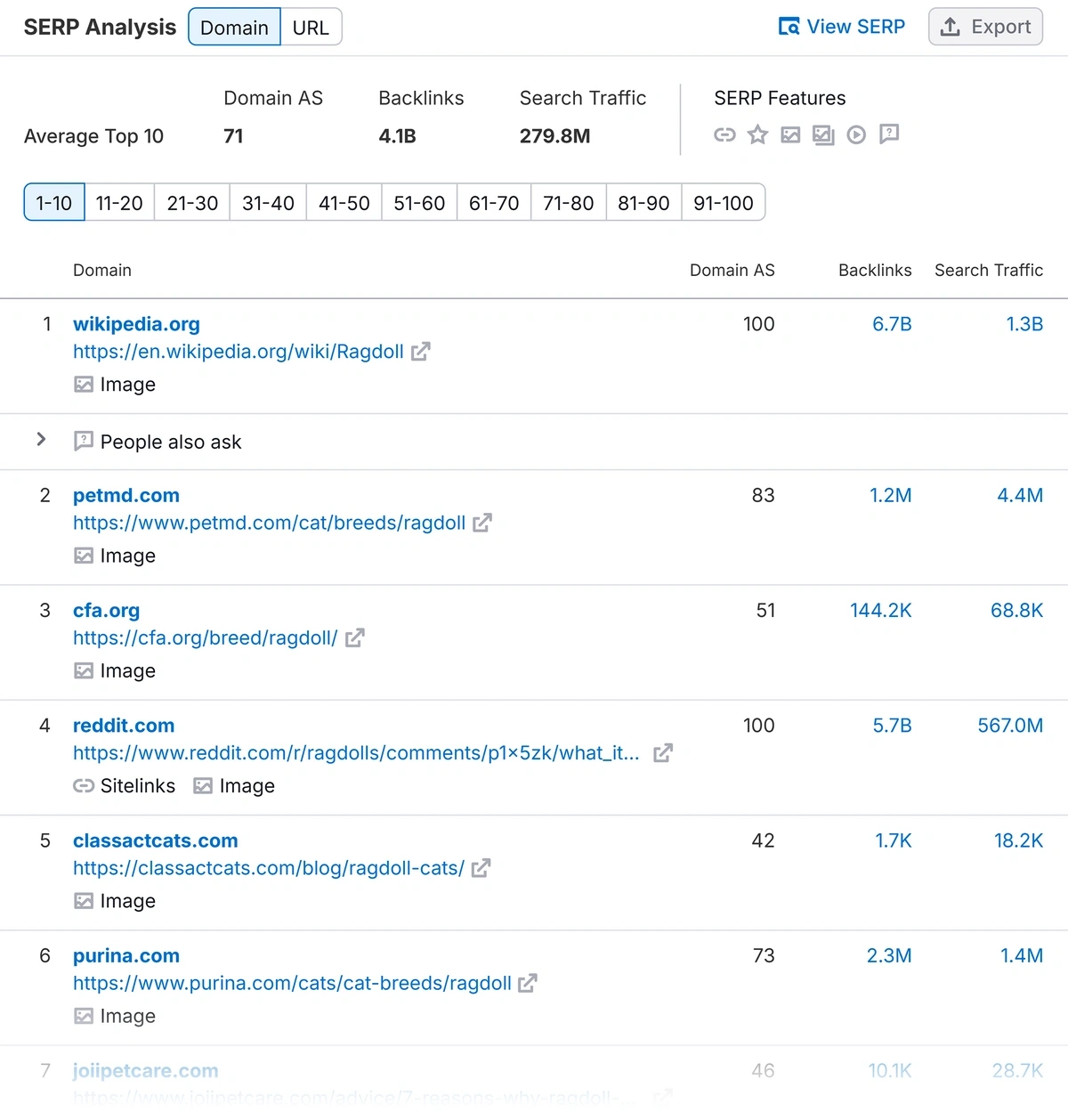
Task: Click the question icon in People also ask row
Action: click(x=84, y=442)
